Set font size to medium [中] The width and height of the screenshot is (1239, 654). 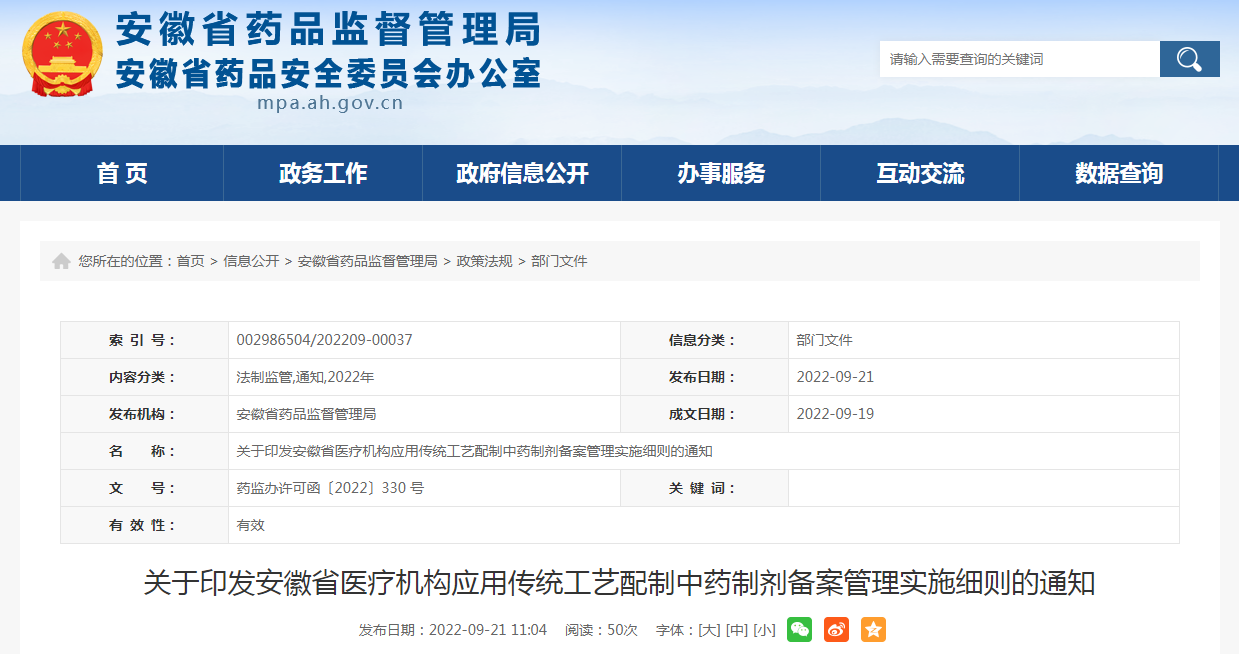pos(737,630)
